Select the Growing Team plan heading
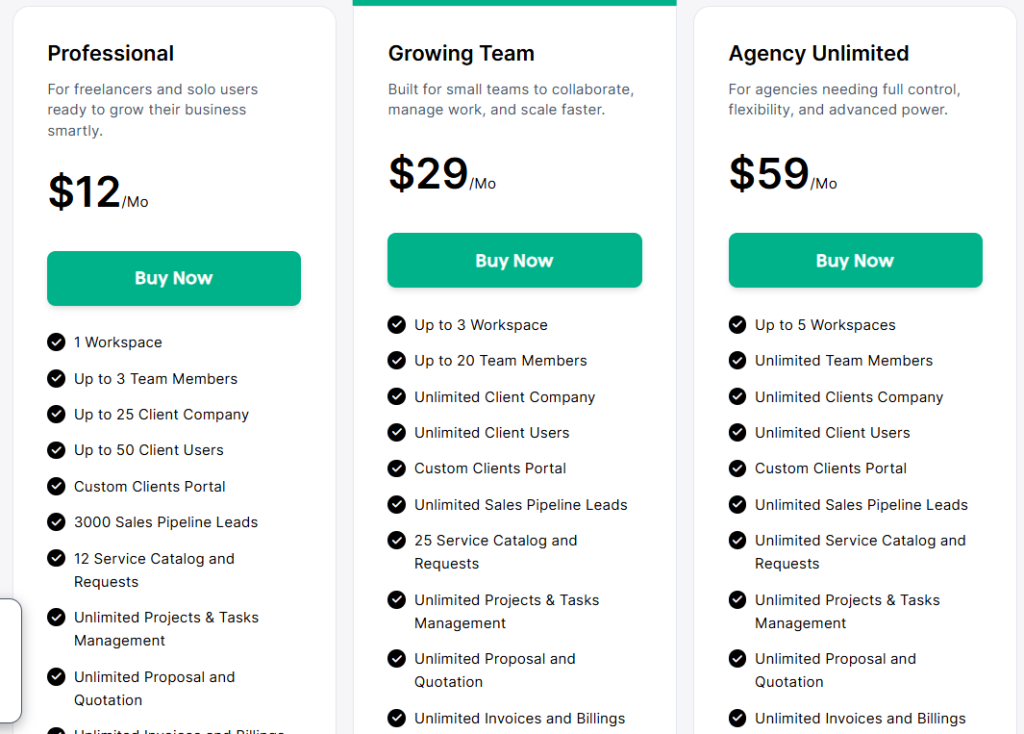 point(461,54)
